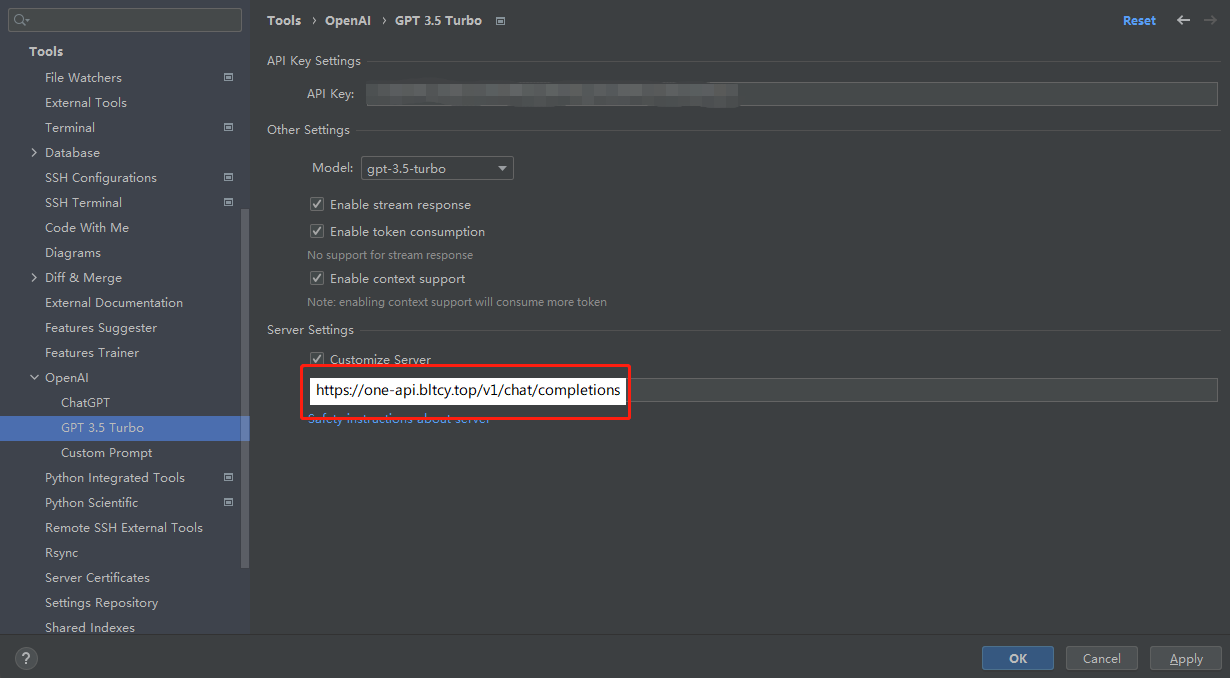
Task: Select the Terminal settings page
Action: 70,127
